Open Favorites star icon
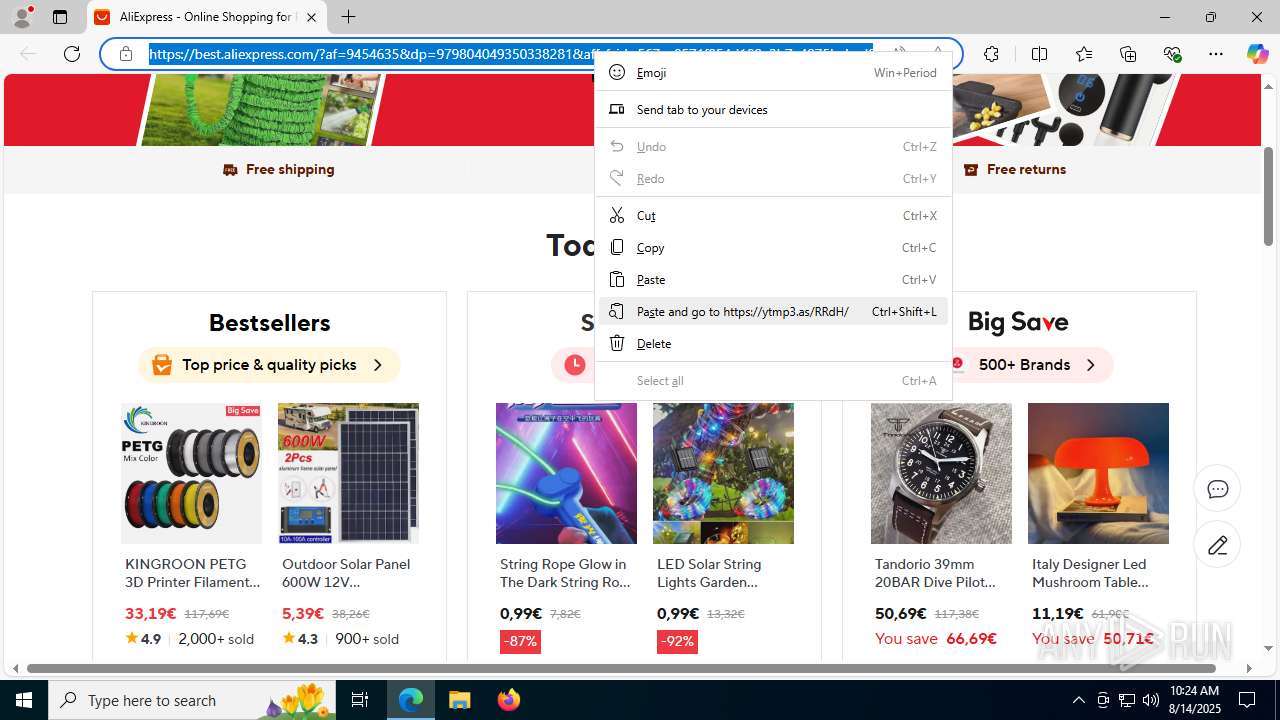Image resolution: width=1280 pixels, height=720 pixels. [x=1084, y=54]
